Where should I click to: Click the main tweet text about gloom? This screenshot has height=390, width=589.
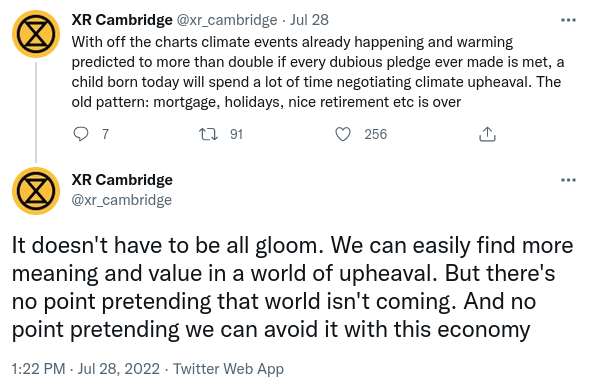pos(293,287)
